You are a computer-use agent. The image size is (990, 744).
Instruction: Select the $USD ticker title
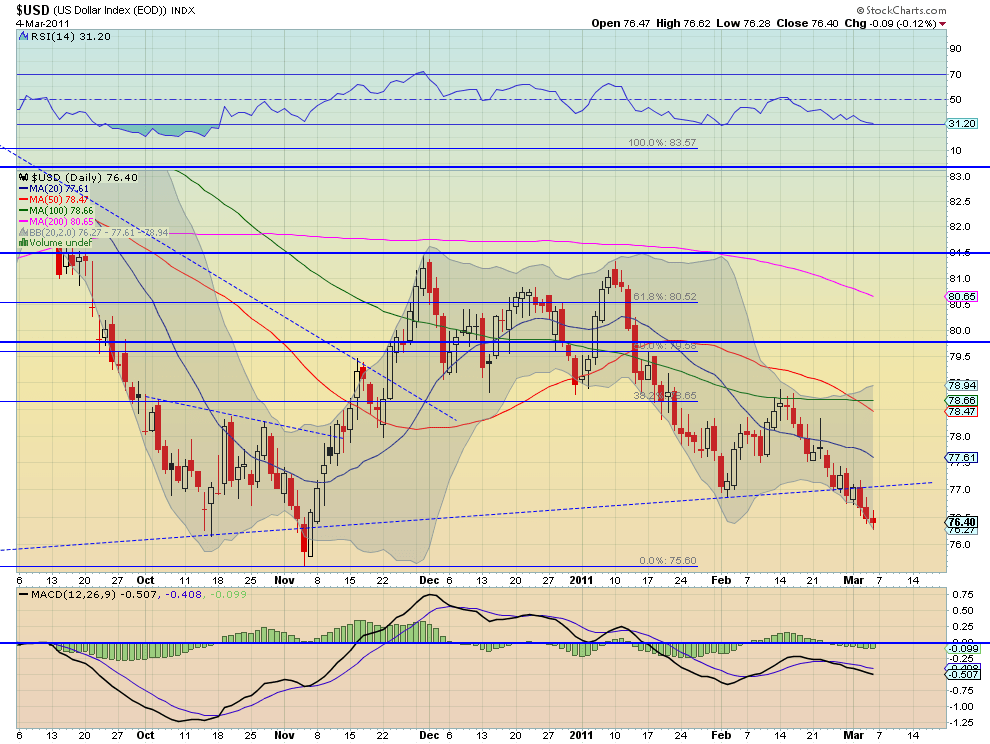(x=33, y=9)
